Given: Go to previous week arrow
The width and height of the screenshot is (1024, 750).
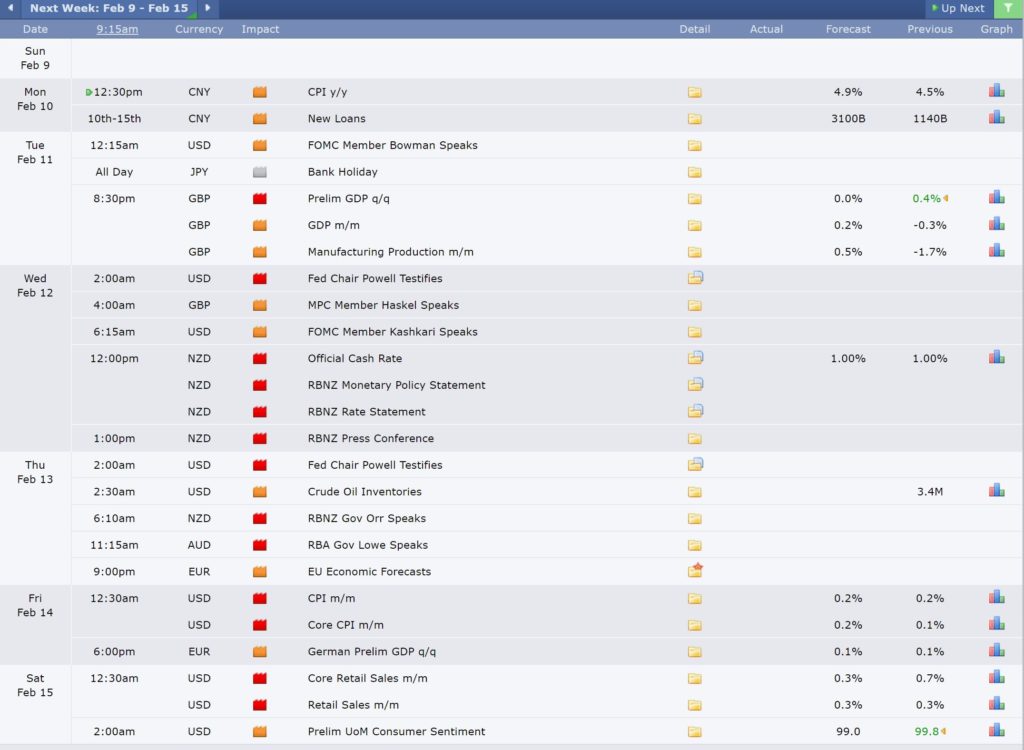Looking at the screenshot, I should pos(10,8).
